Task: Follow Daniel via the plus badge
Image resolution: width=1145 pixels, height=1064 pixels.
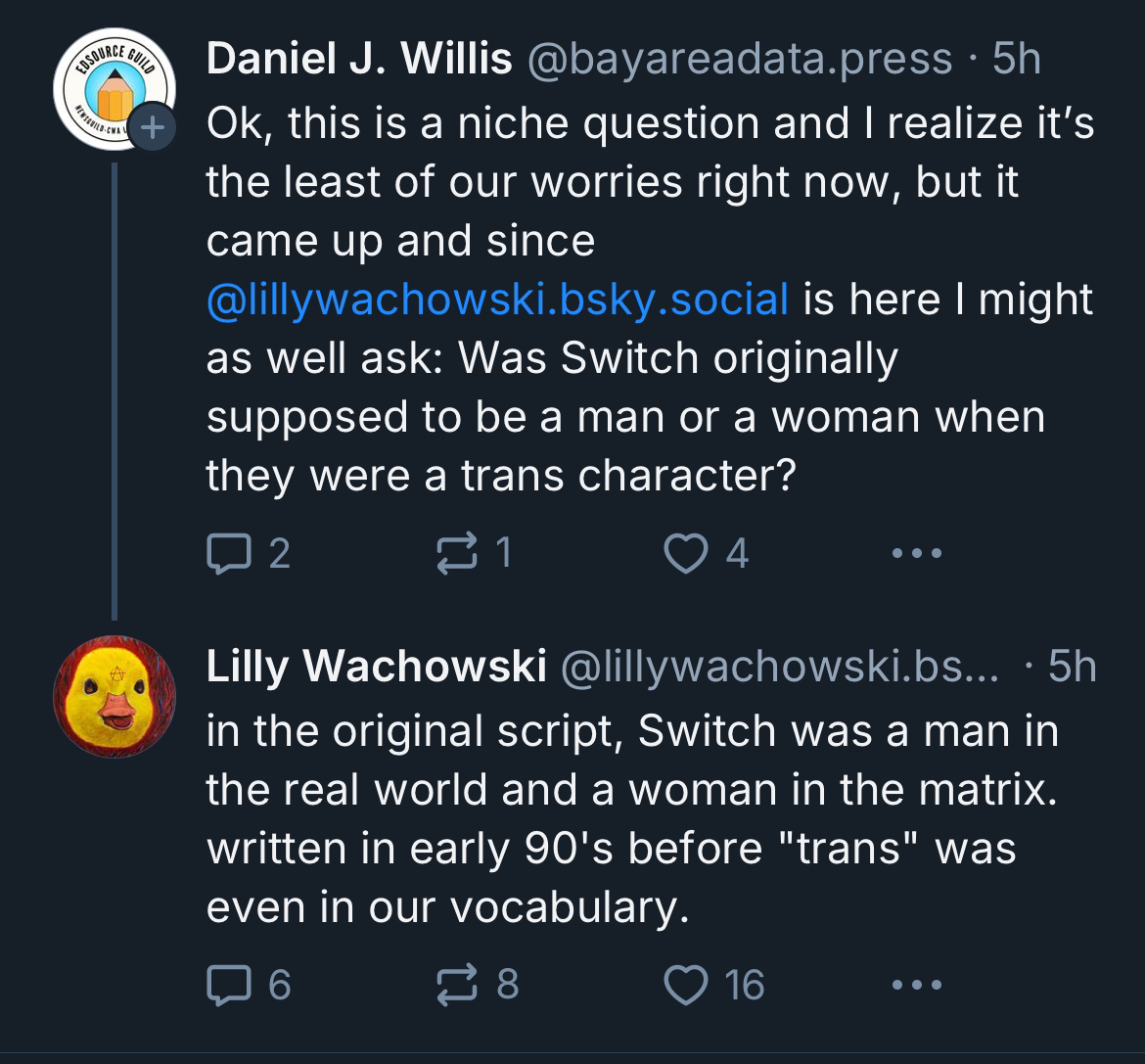Action: tap(152, 127)
